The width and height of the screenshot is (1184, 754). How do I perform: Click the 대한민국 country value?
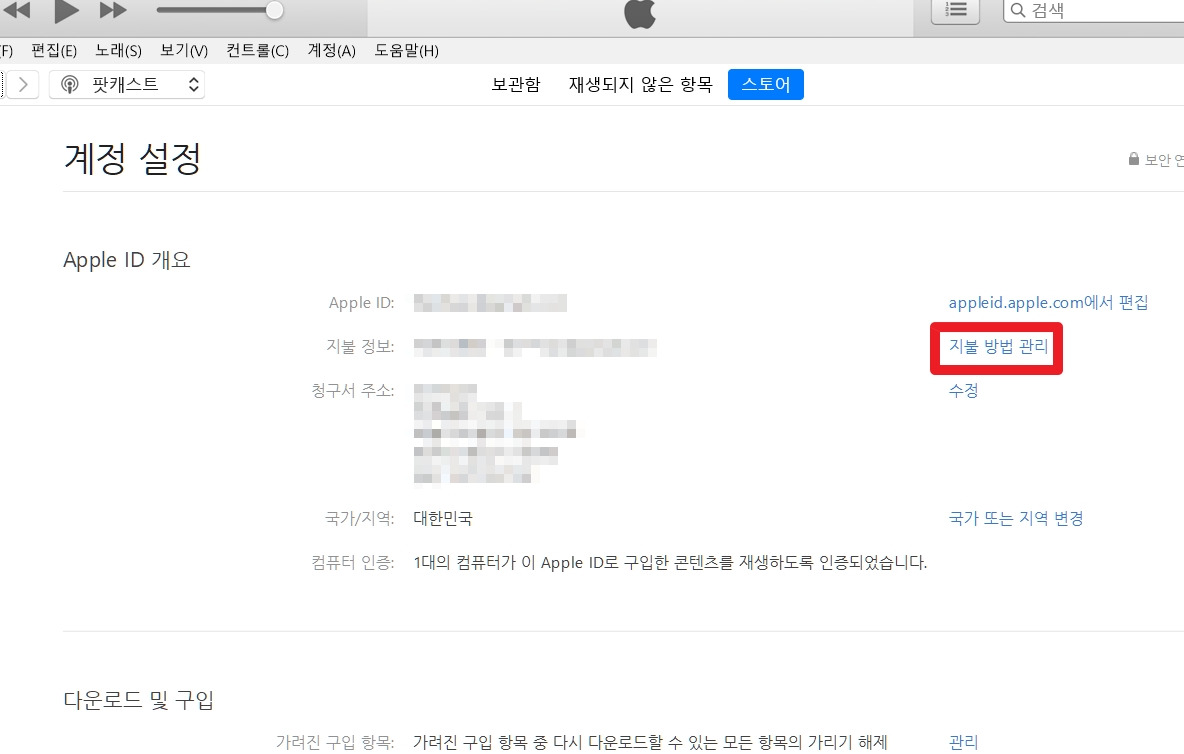coord(442,519)
